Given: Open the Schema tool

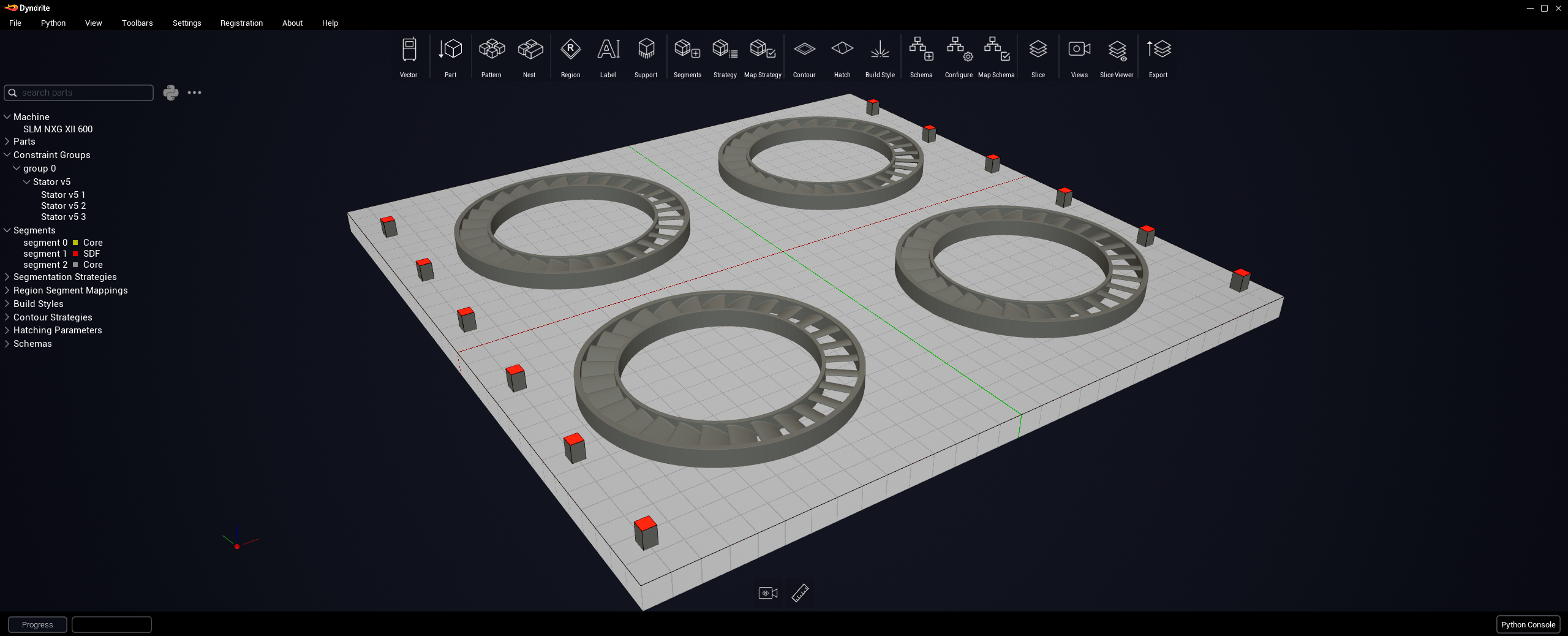Looking at the screenshot, I should tap(921, 57).
